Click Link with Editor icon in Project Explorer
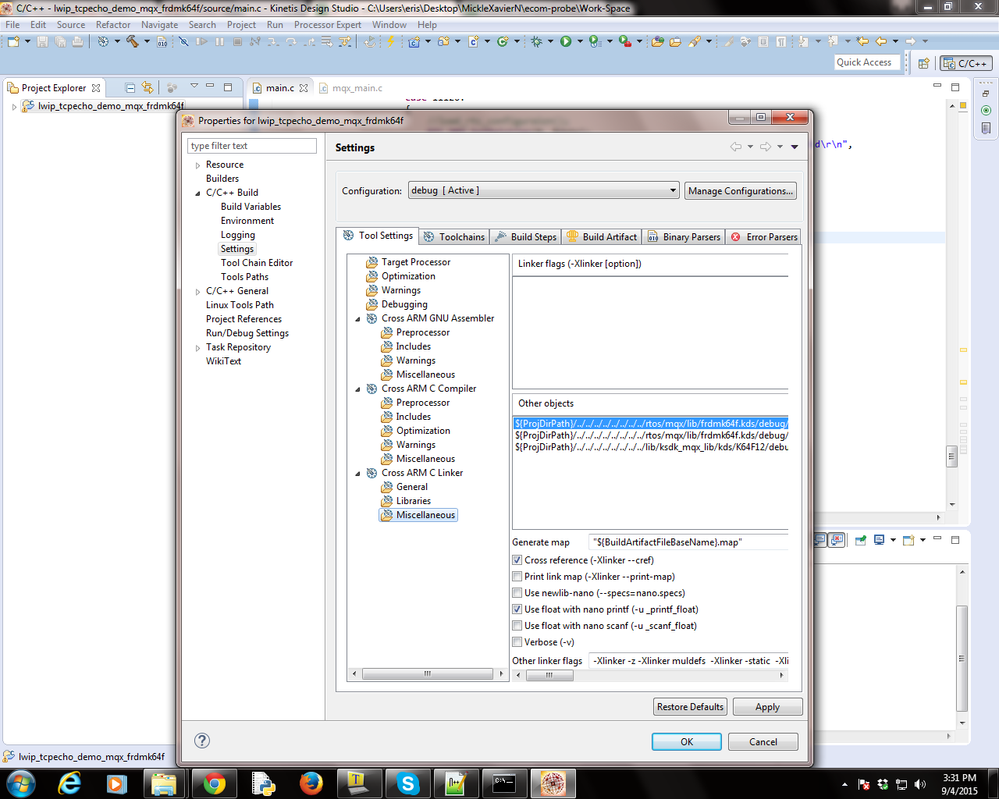The image size is (999, 799). pos(148,87)
